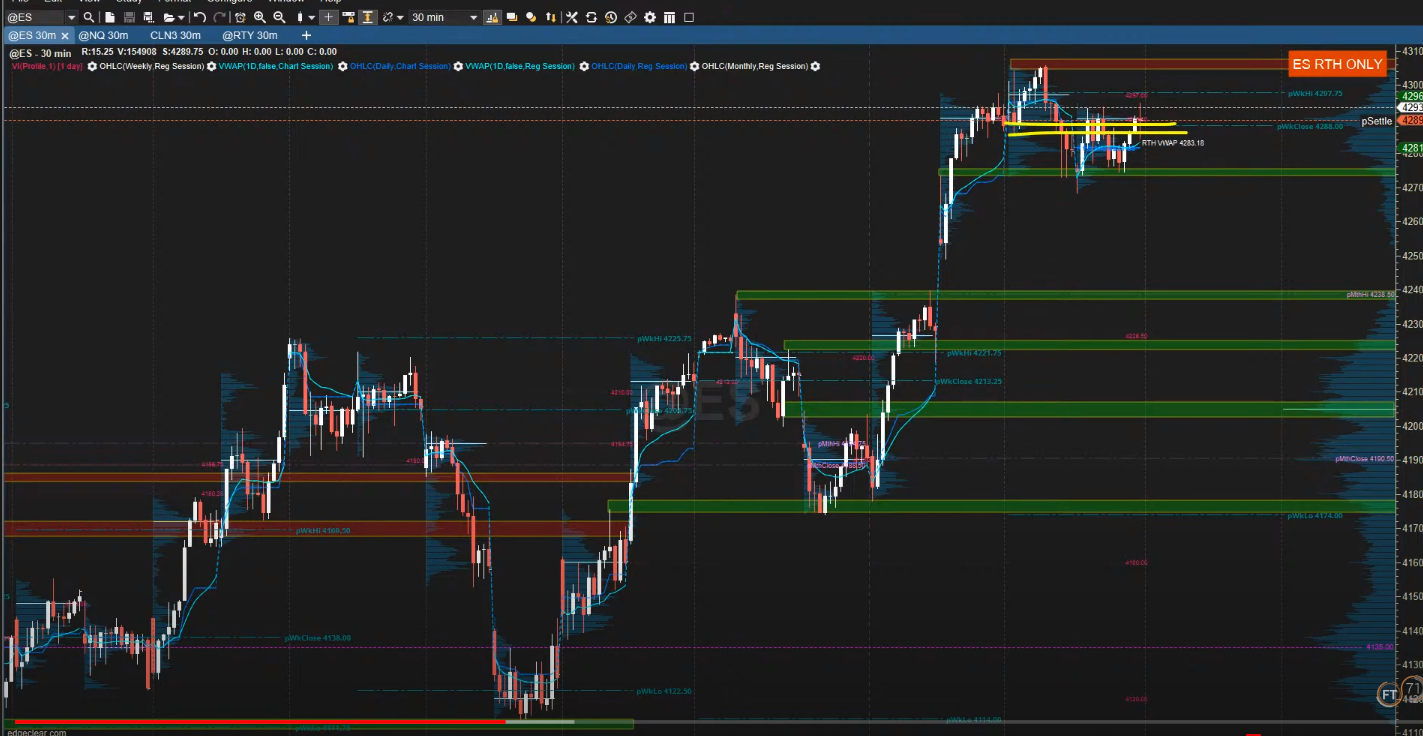Click the OHLC(Daily,Chart Session) study label
Image resolution: width=1423 pixels, height=736 pixels.
tap(400, 66)
